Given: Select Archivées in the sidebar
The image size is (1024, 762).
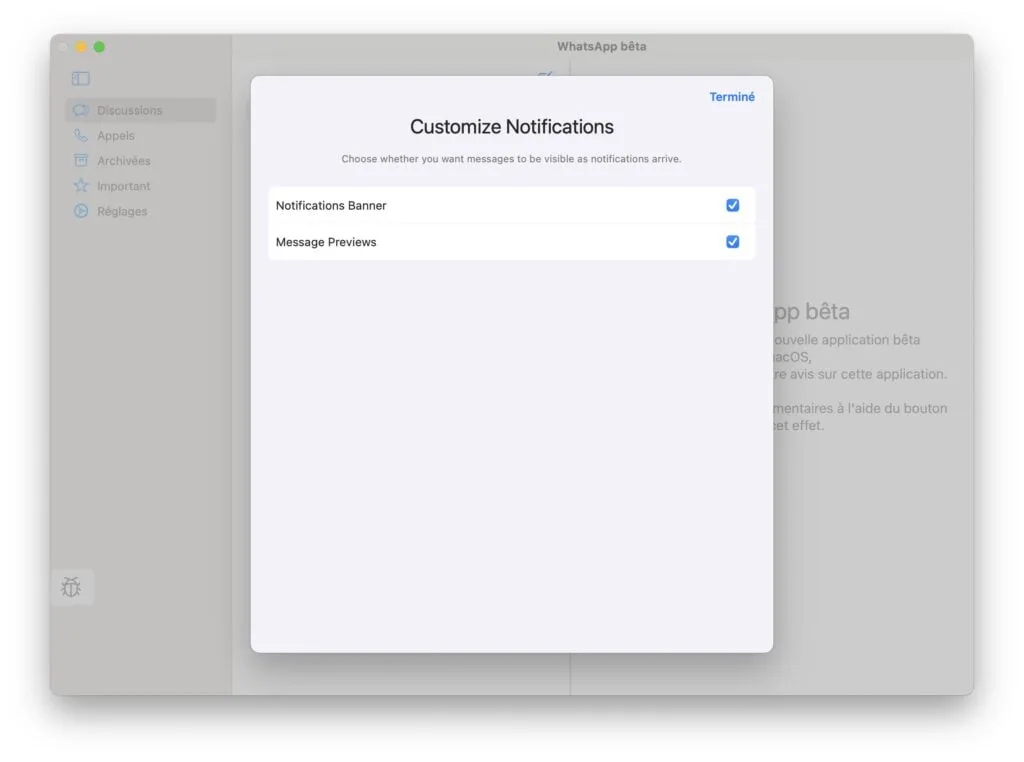Looking at the screenshot, I should (140, 161).
